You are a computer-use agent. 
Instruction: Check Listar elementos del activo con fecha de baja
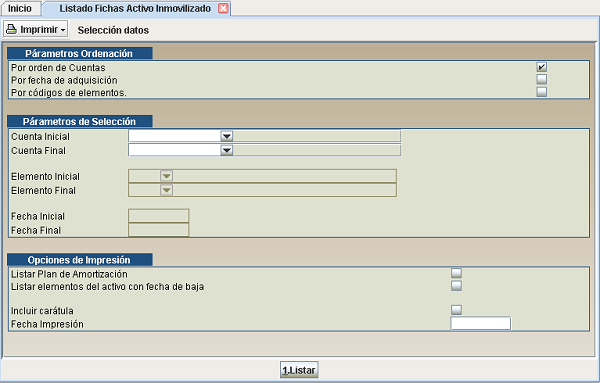tap(456, 285)
